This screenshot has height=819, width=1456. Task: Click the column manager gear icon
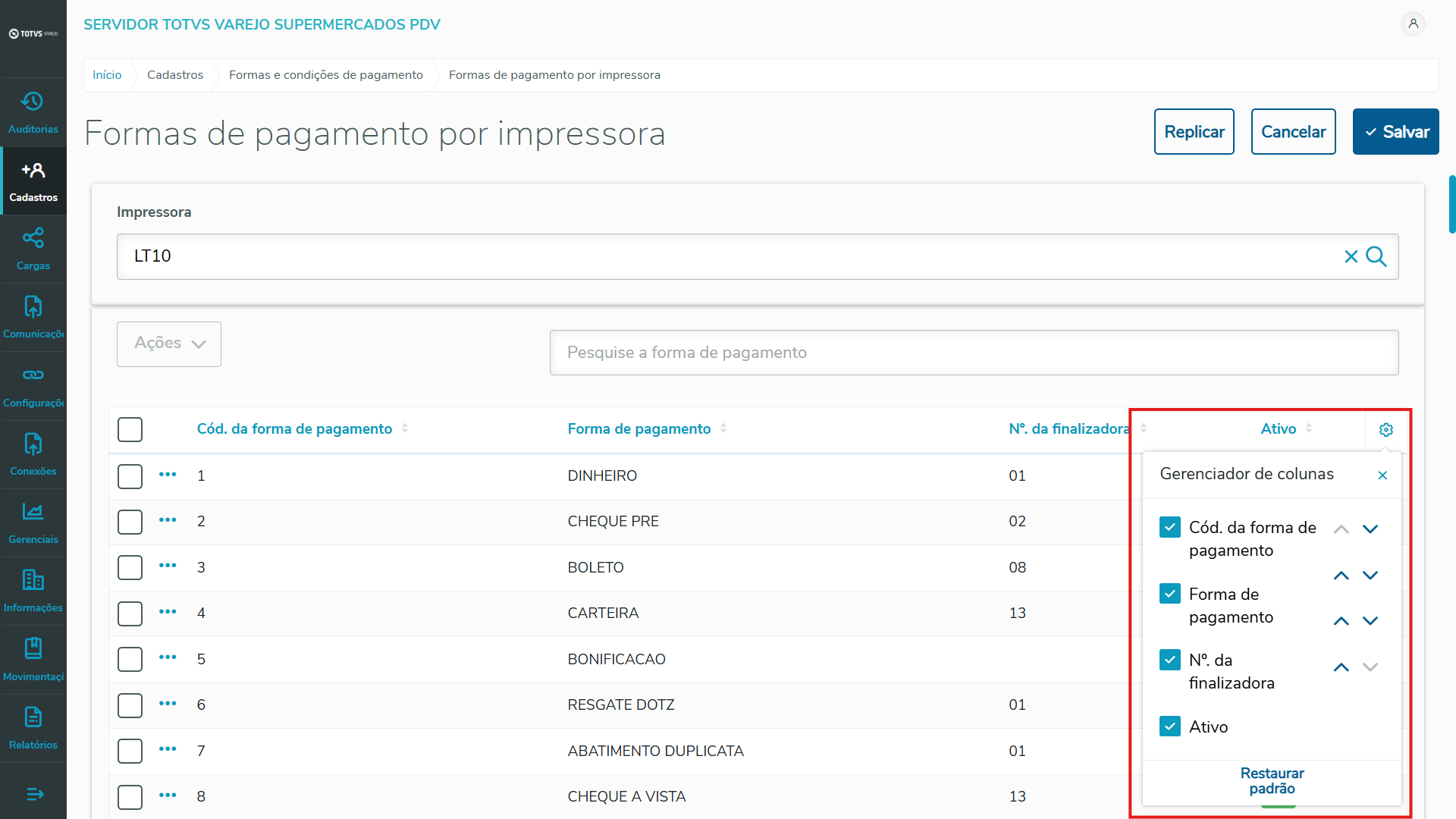(1385, 430)
